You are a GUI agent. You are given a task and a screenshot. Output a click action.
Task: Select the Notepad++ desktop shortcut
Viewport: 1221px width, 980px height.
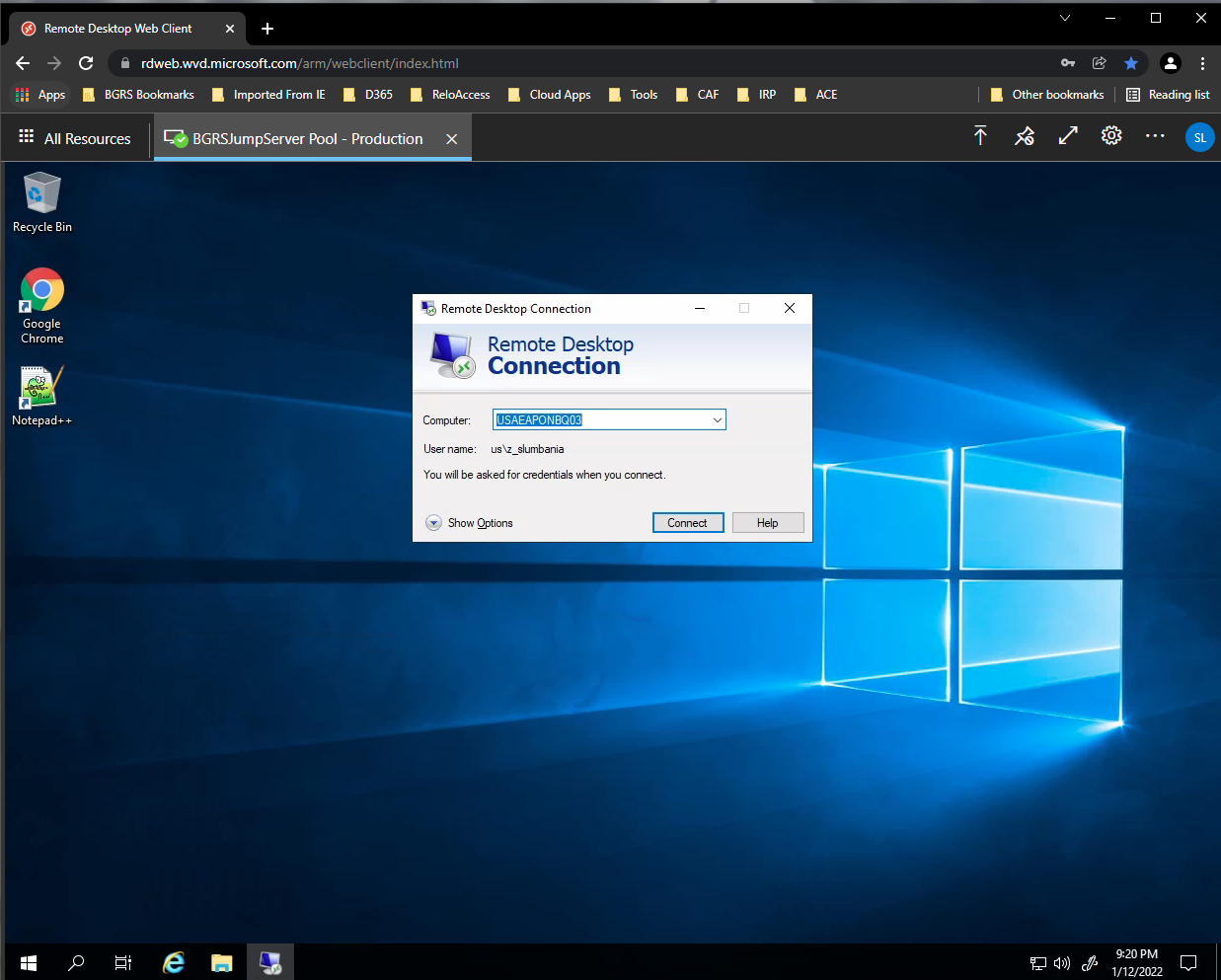point(41,396)
